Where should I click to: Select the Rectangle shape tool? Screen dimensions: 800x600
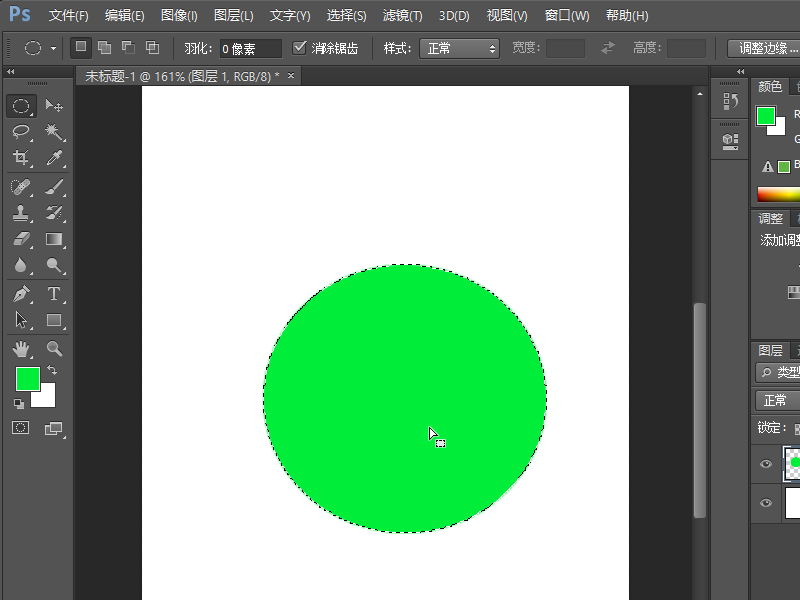coord(54,320)
